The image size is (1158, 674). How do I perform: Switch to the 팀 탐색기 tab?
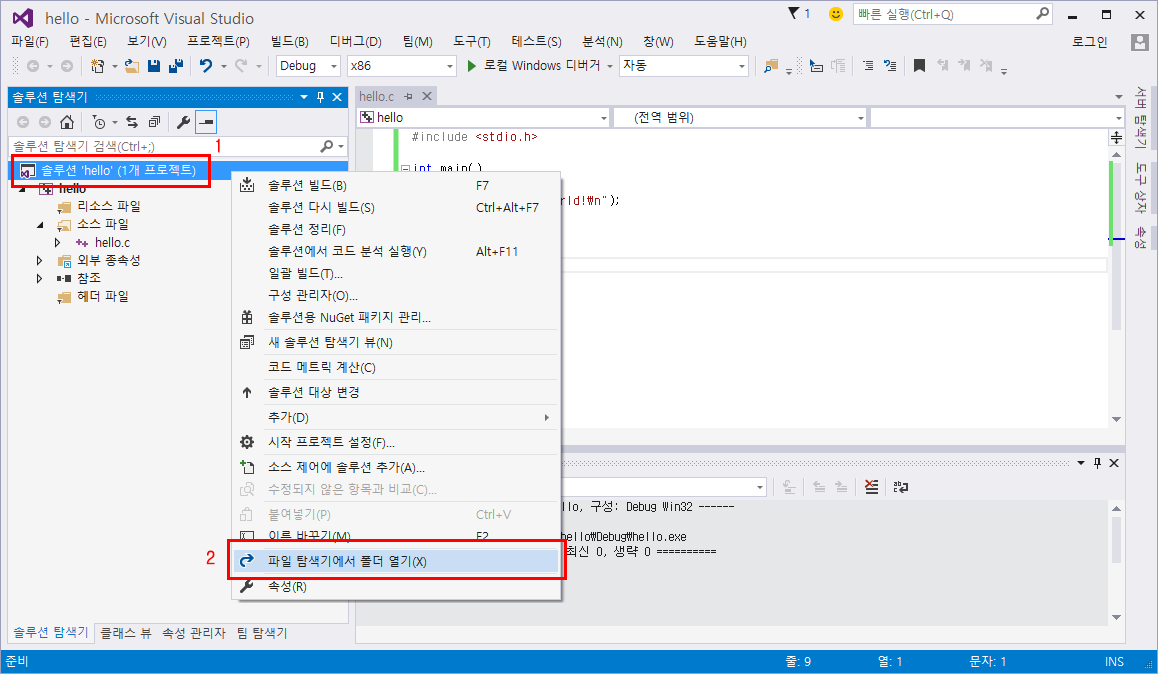pos(262,633)
